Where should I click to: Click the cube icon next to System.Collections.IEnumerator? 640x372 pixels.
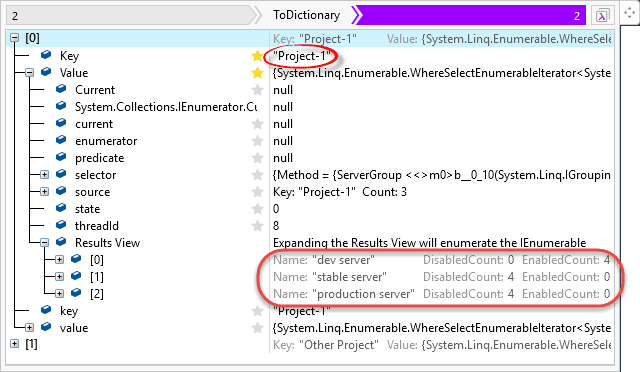pyautogui.click(x=61, y=106)
